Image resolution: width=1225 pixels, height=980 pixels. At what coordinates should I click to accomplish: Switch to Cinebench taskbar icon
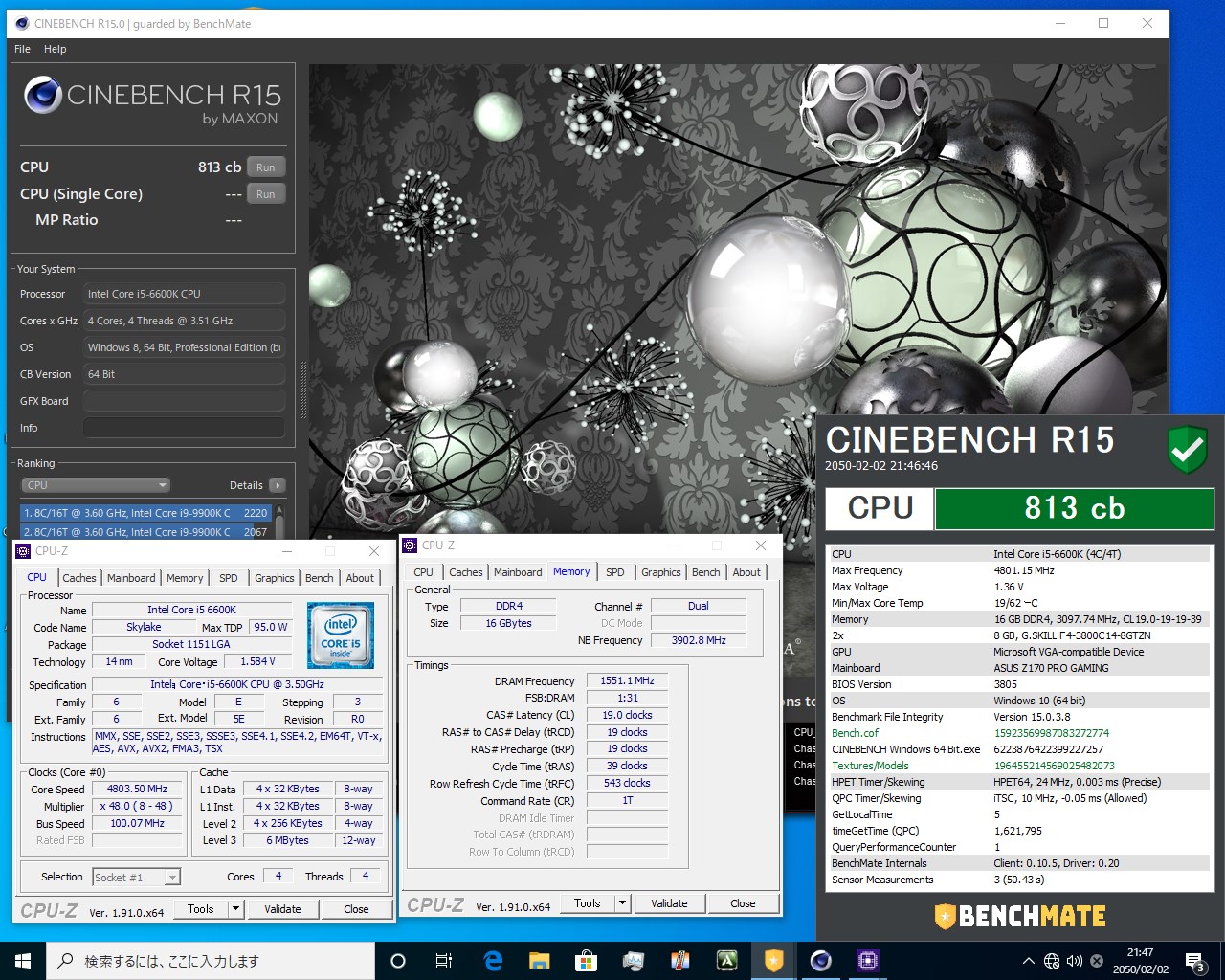pyautogui.click(x=820, y=961)
